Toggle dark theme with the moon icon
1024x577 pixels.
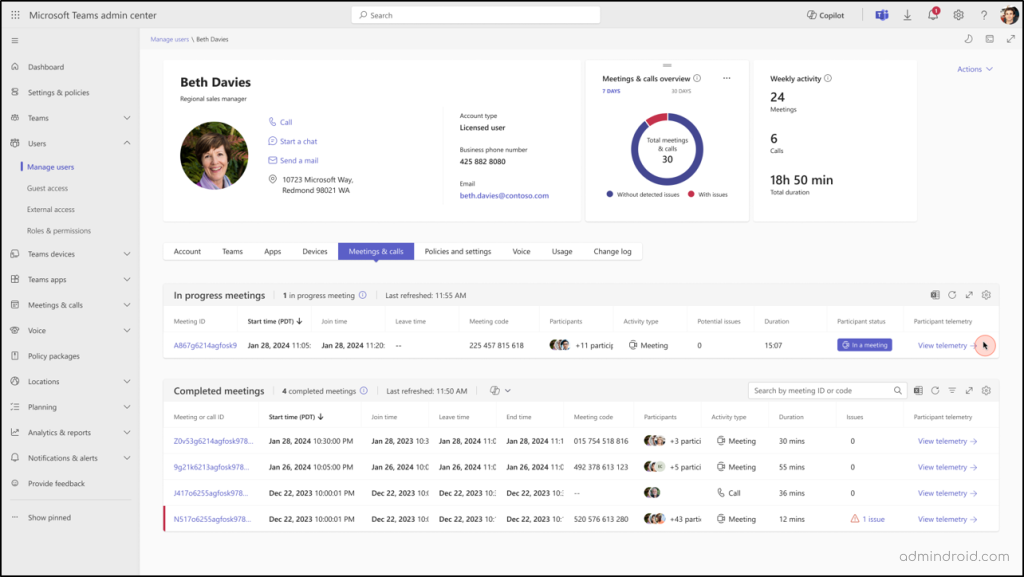coord(967,38)
